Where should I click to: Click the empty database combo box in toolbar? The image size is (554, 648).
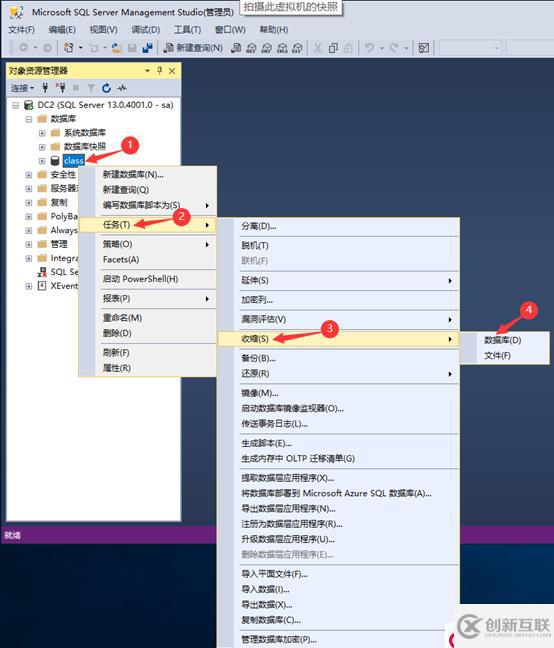(471, 48)
